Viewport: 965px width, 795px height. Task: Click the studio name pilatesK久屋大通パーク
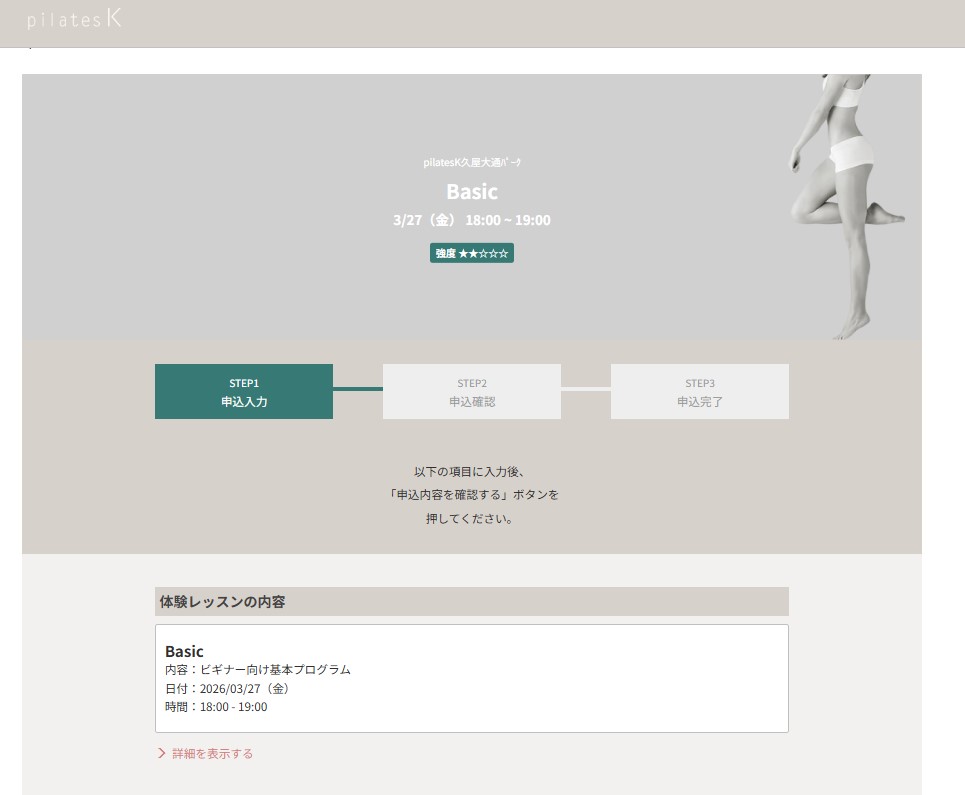tap(472, 162)
